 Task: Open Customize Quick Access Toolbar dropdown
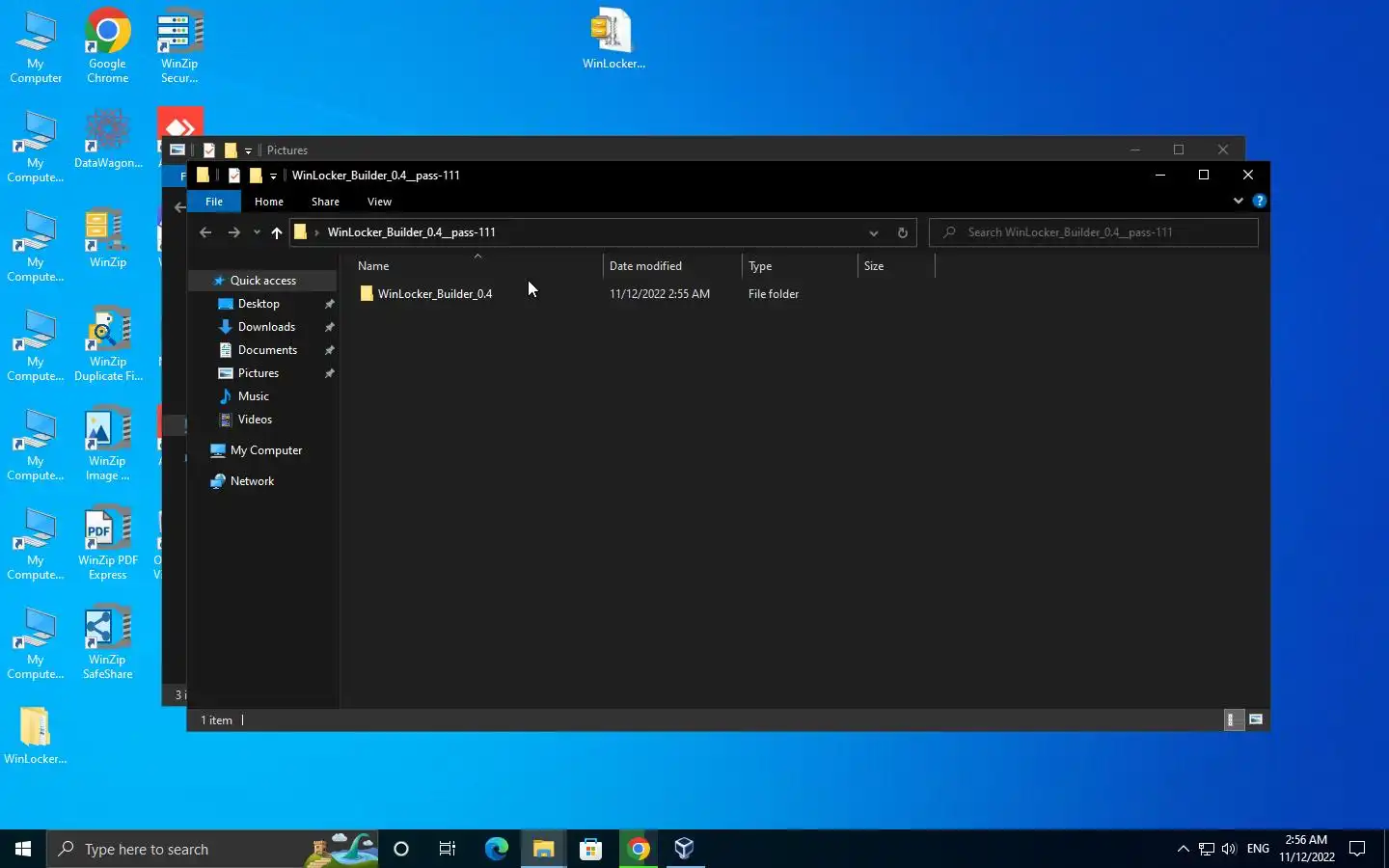pos(273,176)
